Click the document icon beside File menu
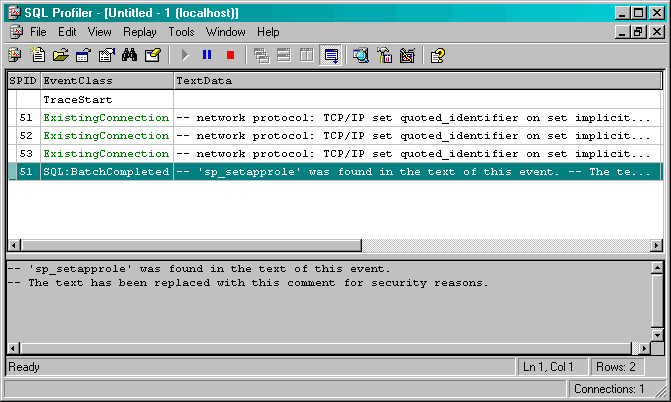This screenshot has width=671, height=402. [x=17, y=32]
